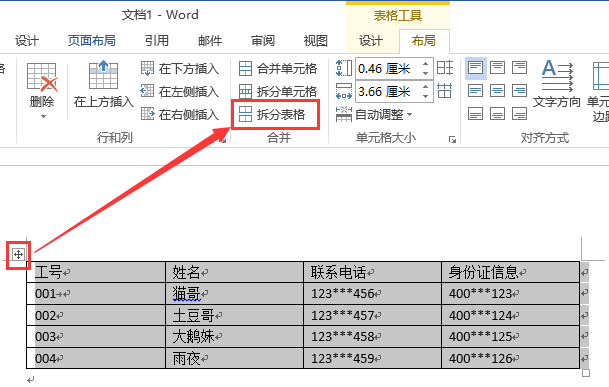609x387 pixels.
Task: Click Merge Cells (合并单元格) icon
Action: (x=245, y=69)
